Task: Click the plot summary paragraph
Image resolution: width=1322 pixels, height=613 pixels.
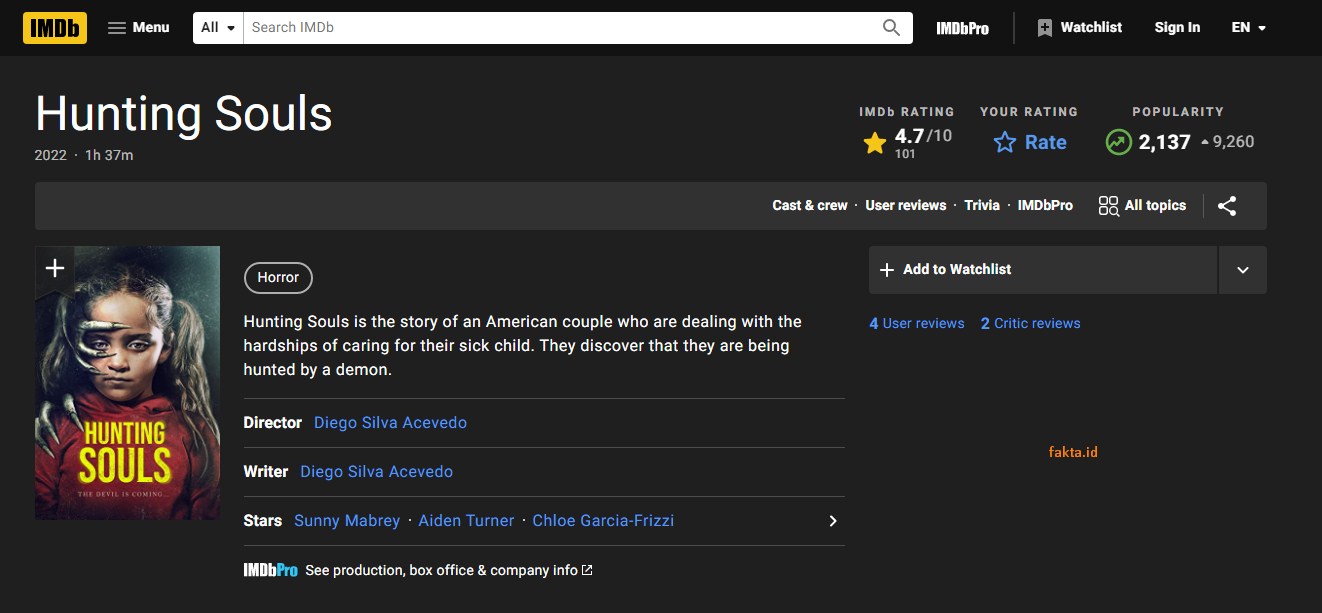Action: [523, 346]
